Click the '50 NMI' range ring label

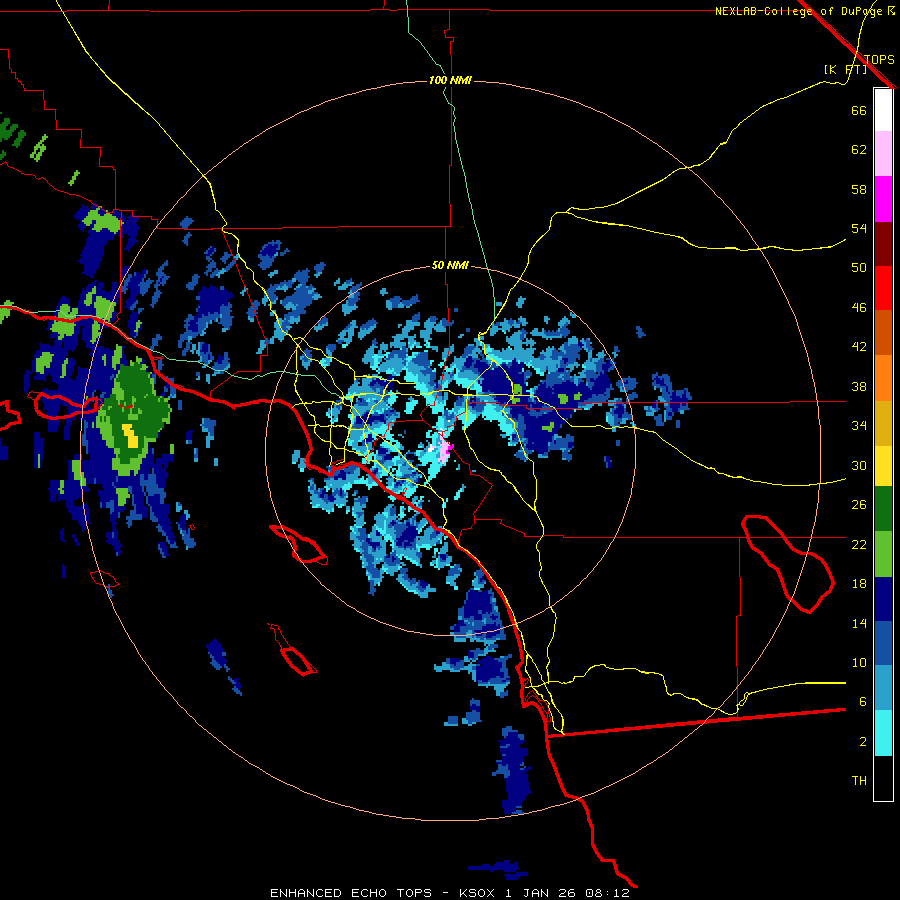coord(450,265)
